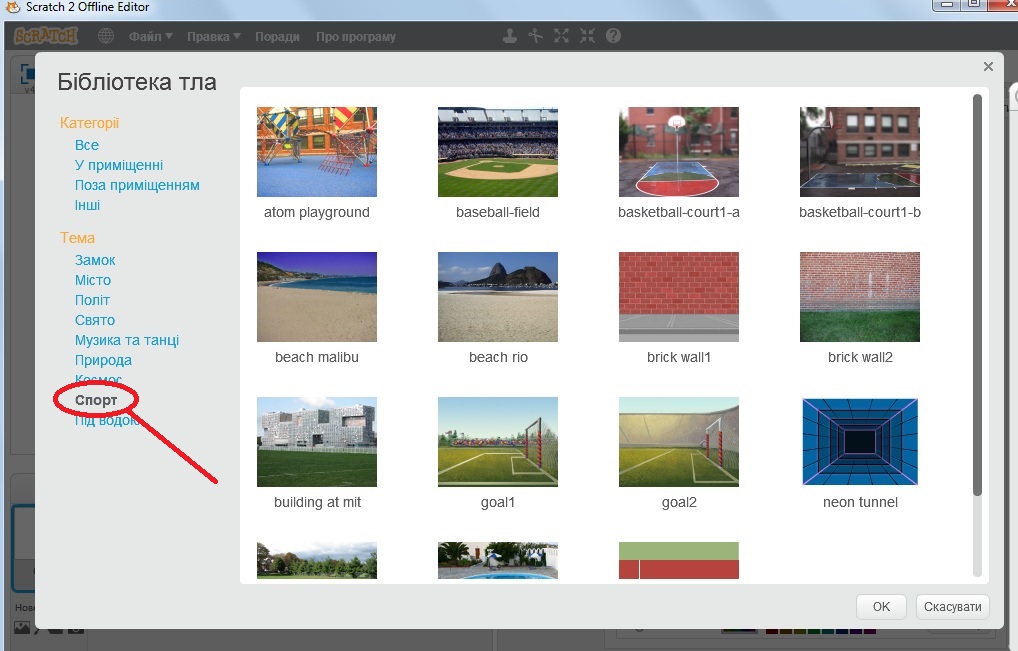Pick the atom playground backdrop thumbnail
Image resolution: width=1018 pixels, height=651 pixels.
click(x=317, y=152)
